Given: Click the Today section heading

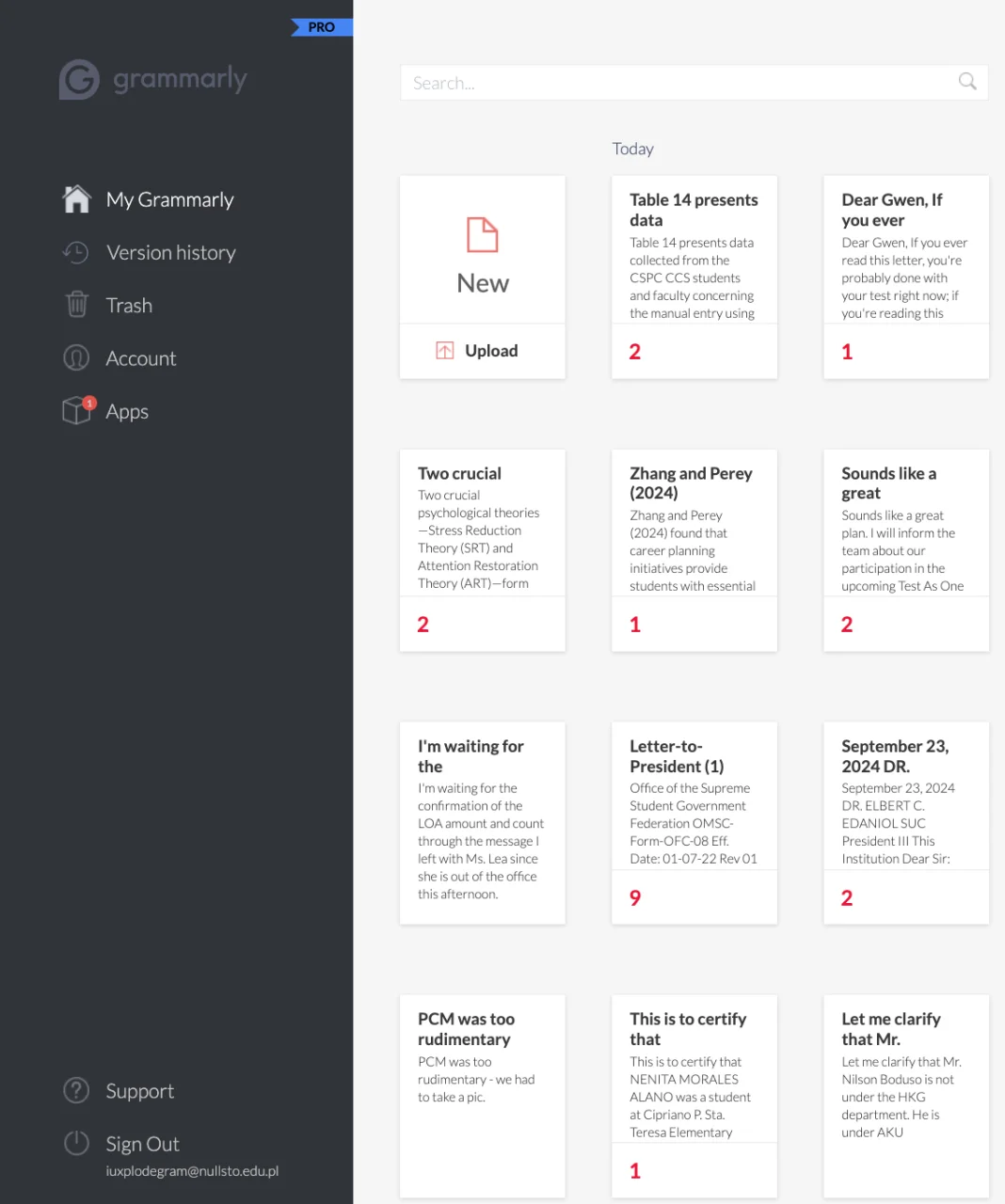Looking at the screenshot, I should [632, 149].
